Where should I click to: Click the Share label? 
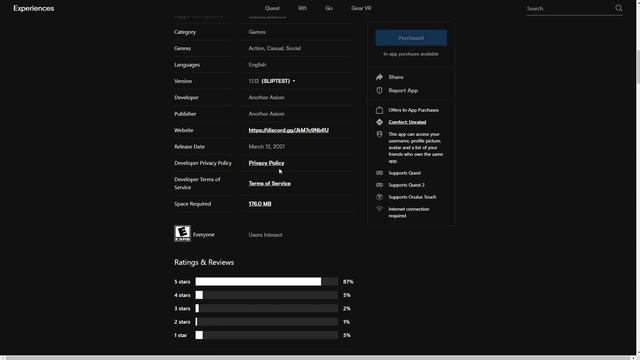(396, 77)
